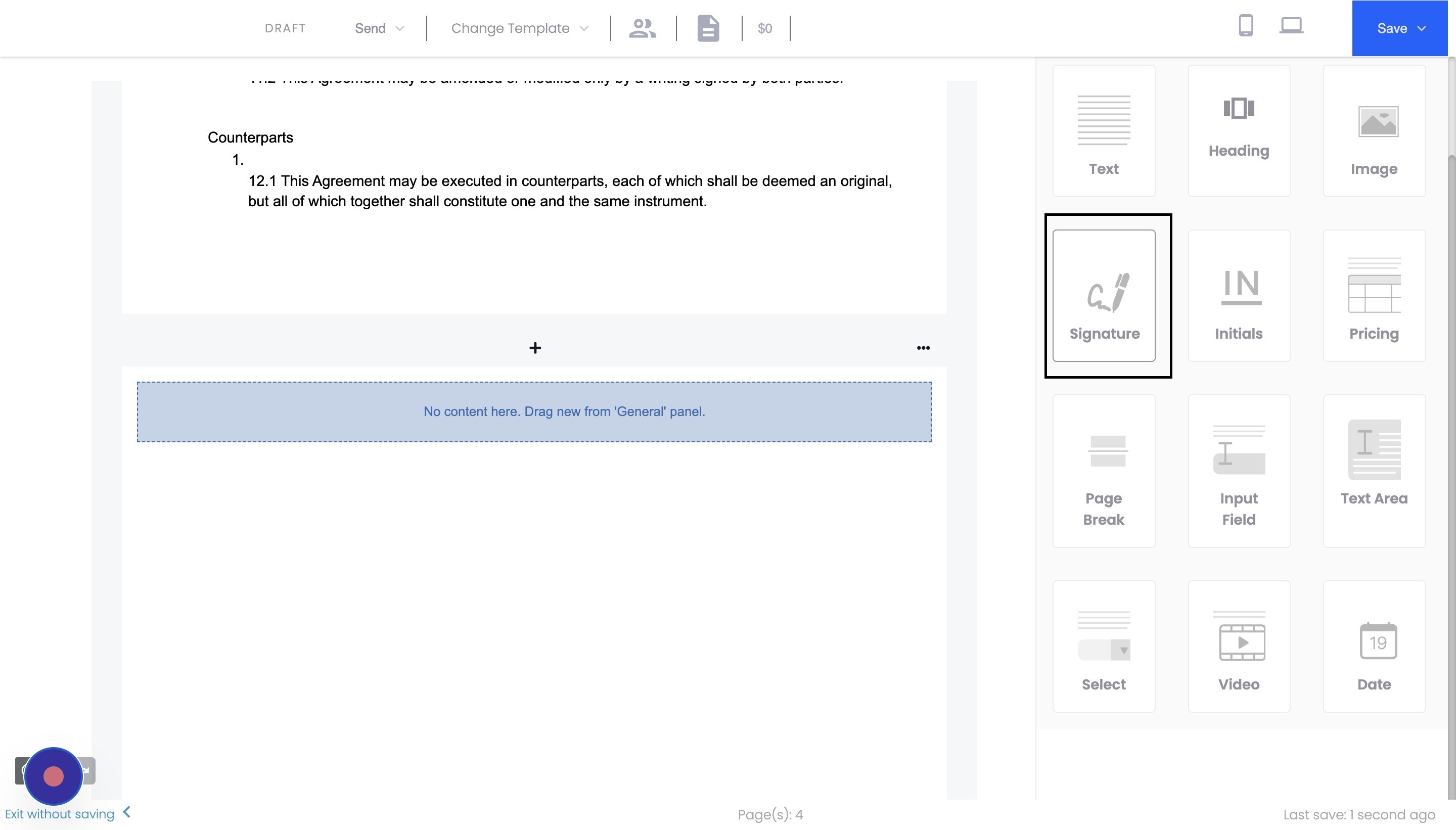Click the plus to add section

tap(535, 348)
